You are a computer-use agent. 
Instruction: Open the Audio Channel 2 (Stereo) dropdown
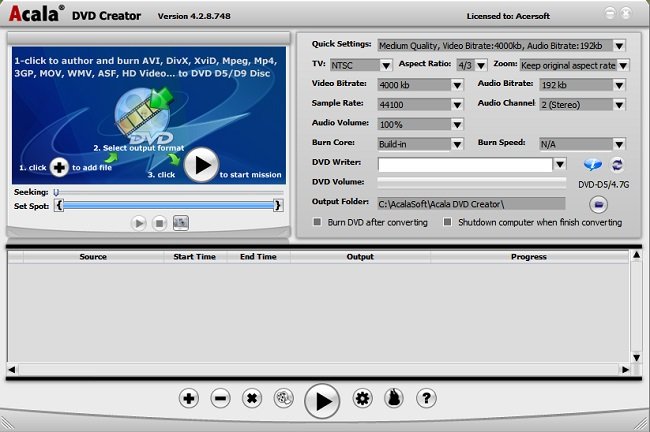point(619,105)
